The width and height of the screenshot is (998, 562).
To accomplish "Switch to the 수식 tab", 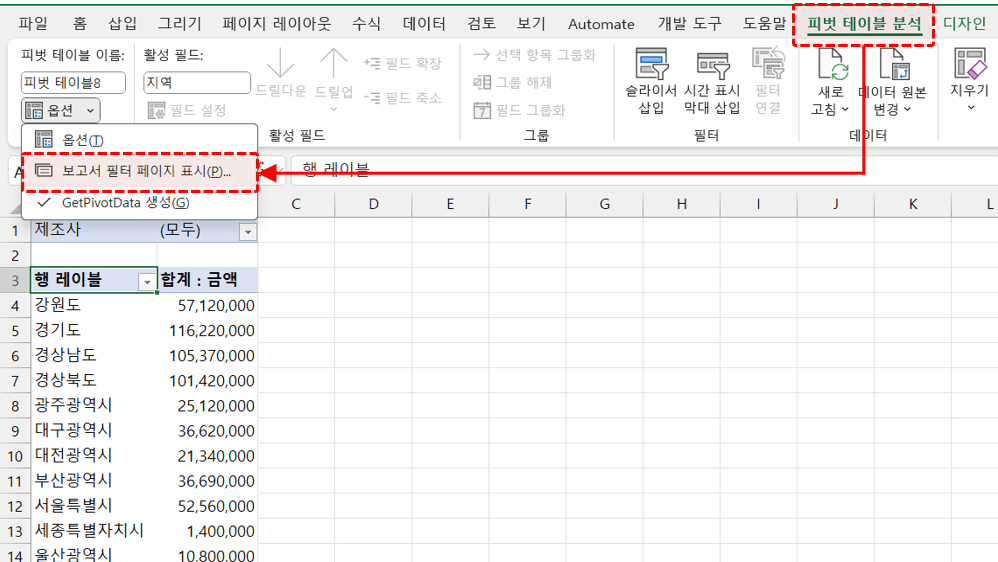I will 367,24.
